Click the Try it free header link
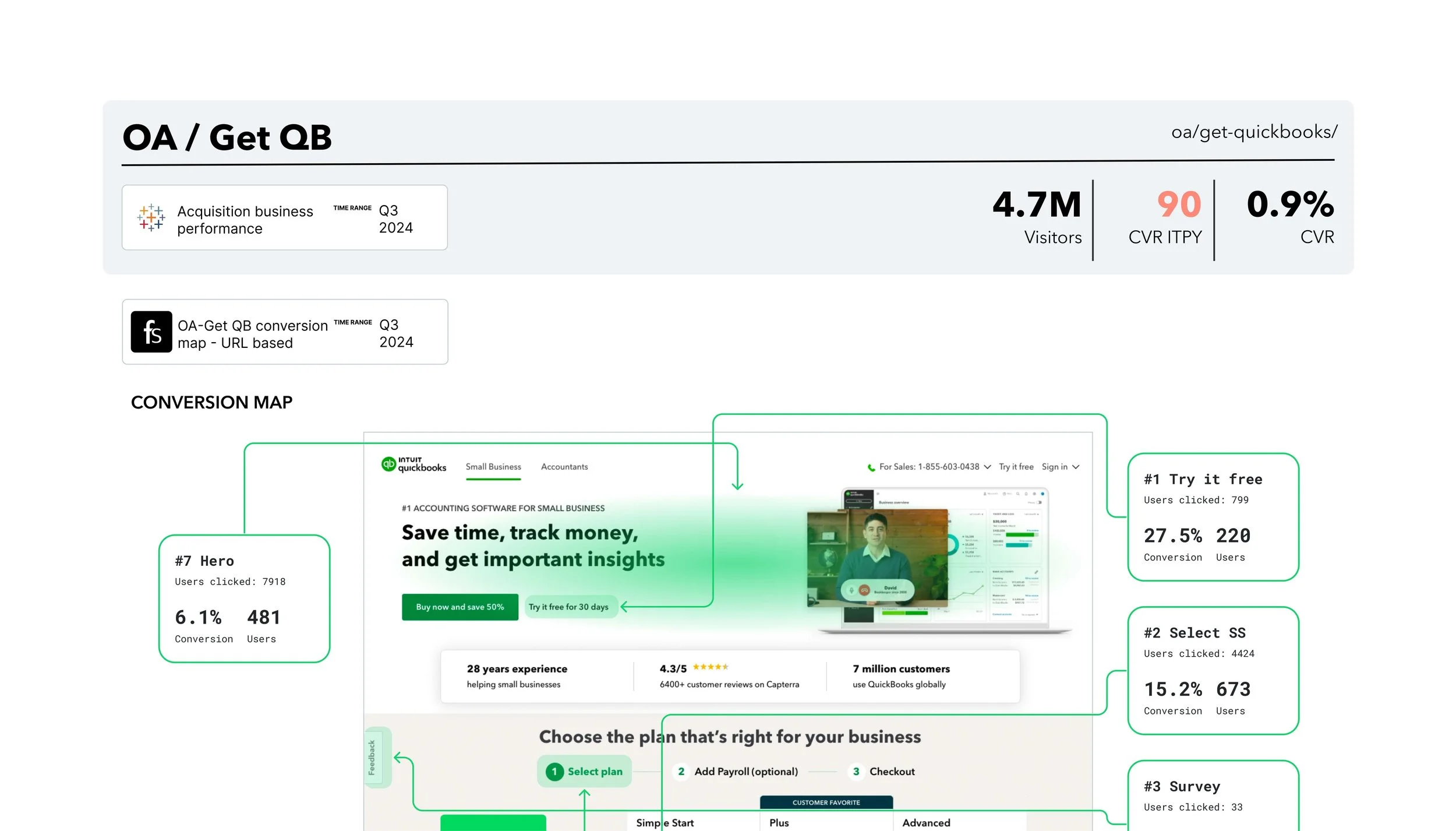1456x831 pixels. [x=1016, y=467]
